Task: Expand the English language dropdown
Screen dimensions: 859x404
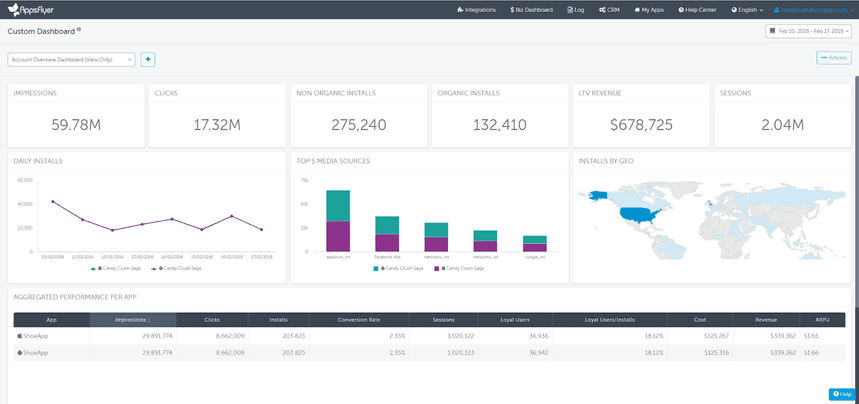Action: [745, 9]
